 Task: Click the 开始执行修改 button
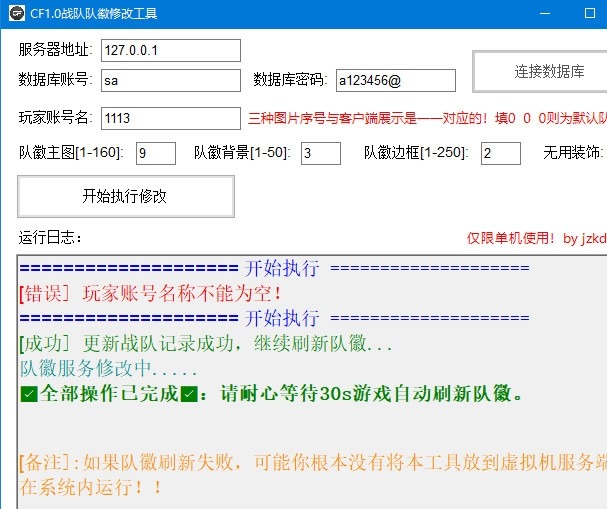[126, 196]
